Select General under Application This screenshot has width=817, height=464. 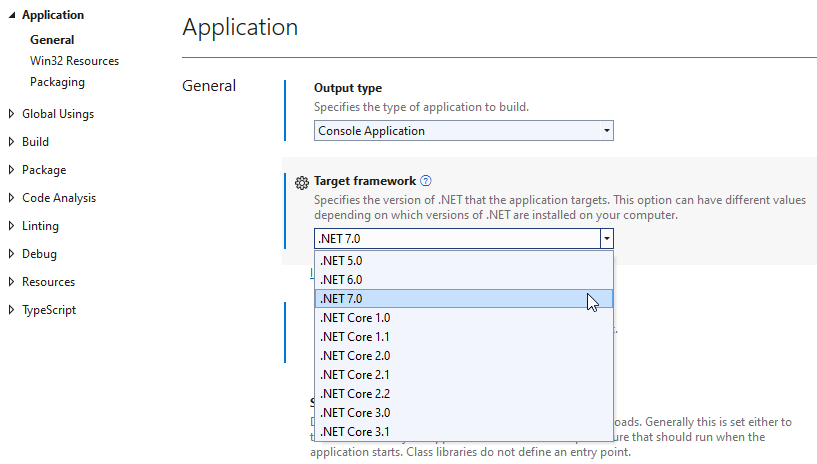[52, 40]
